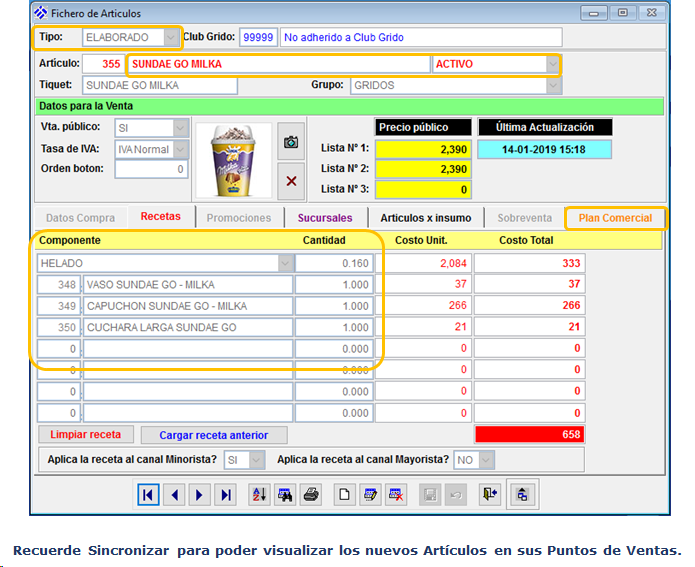Click the binoculars search icon
The width and height of the screenshot is (695, 567).
(285, 495)
